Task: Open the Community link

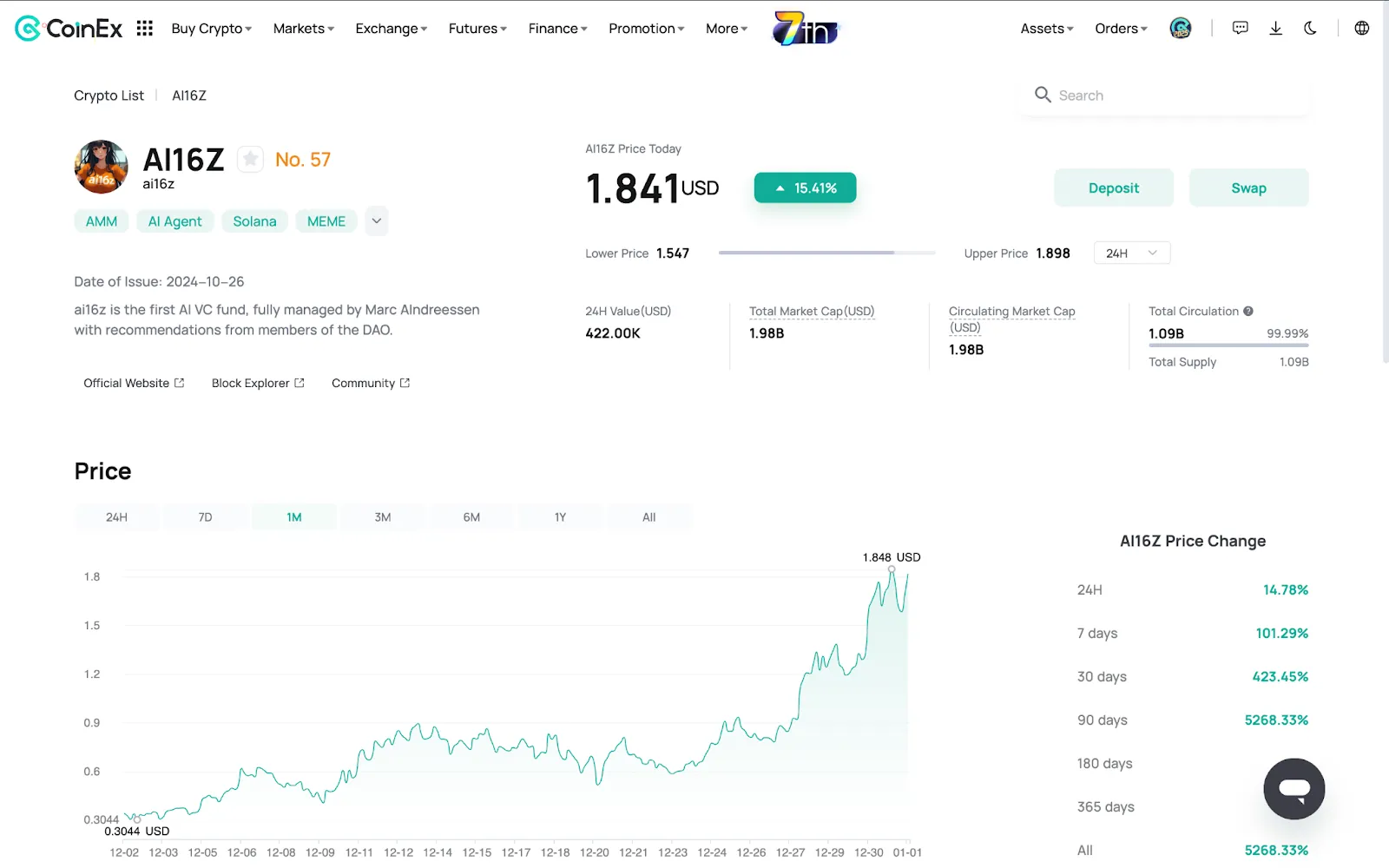Action: pos(371,383)
